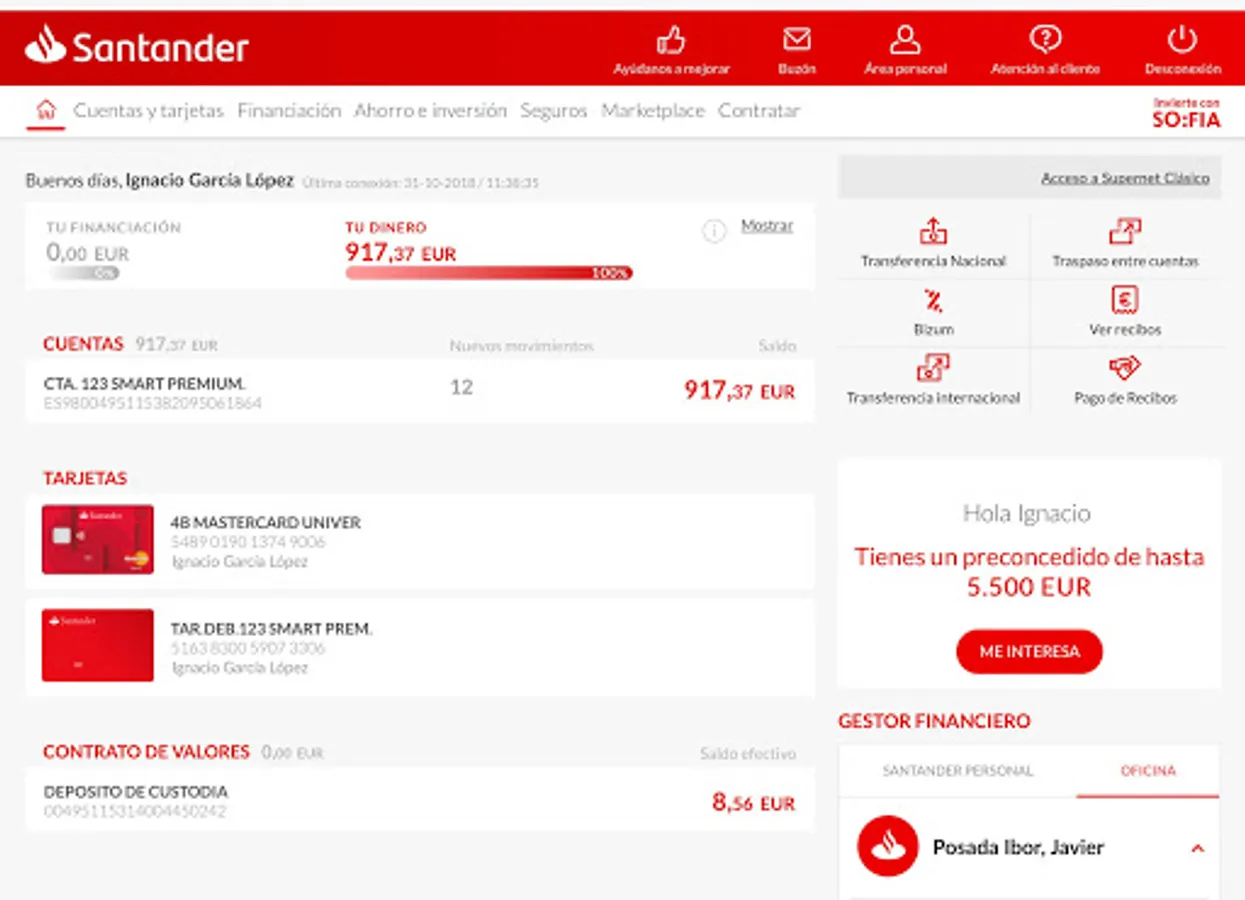Switch to the SANTANDER PERSONAL tab
The width and height of the screenshot is (1245, 900).
tap(958, 771)
